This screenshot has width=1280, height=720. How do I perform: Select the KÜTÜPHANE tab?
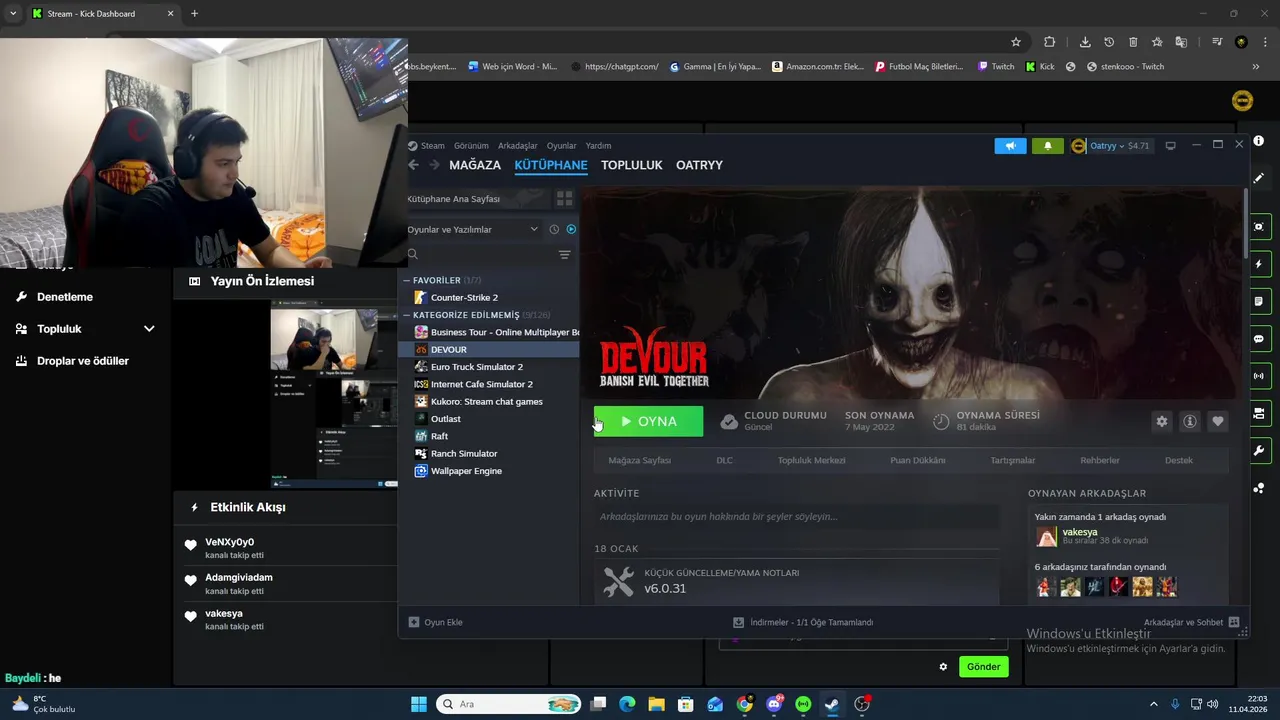coord(551,165)
